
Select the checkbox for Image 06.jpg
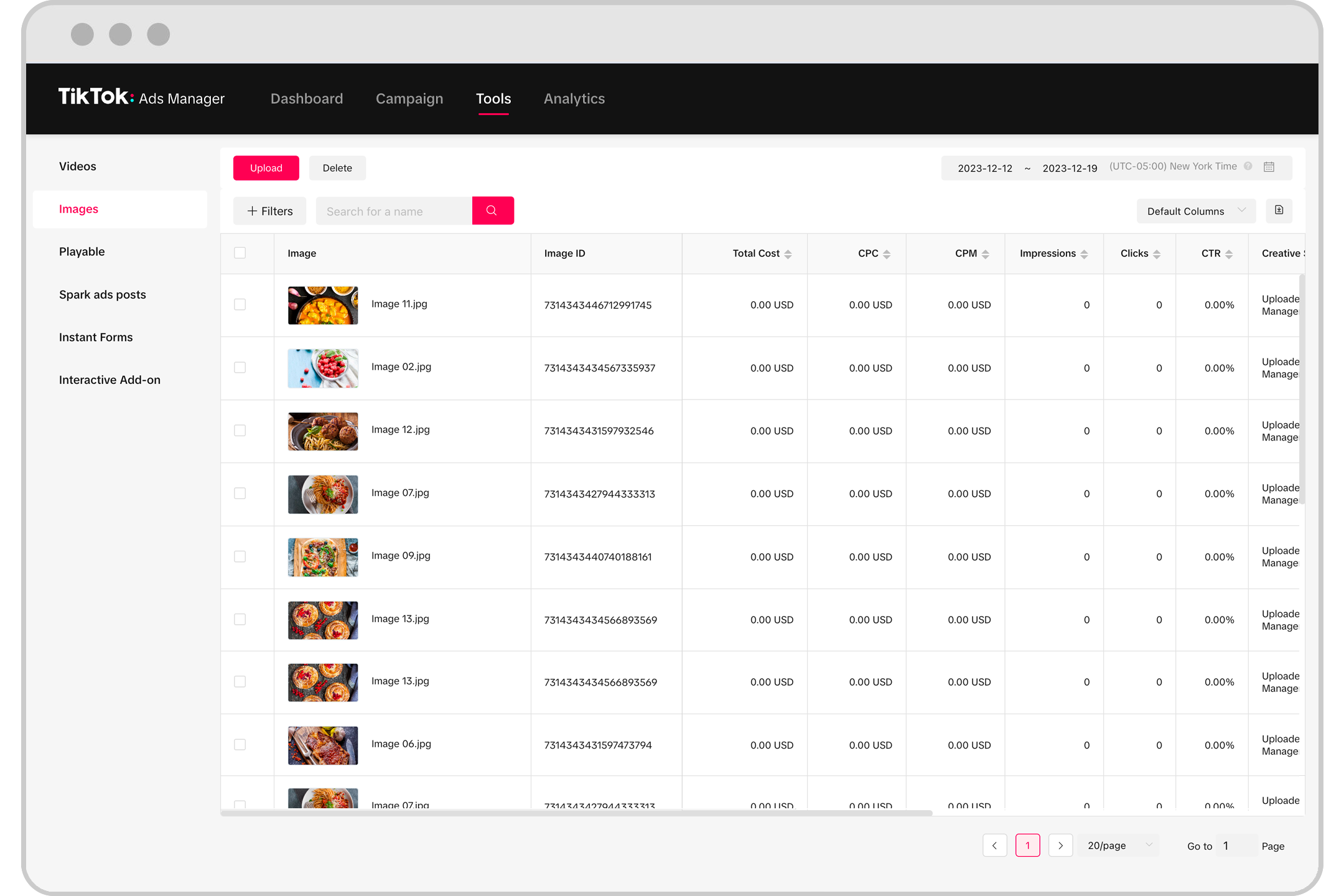[x=240, y=744]
